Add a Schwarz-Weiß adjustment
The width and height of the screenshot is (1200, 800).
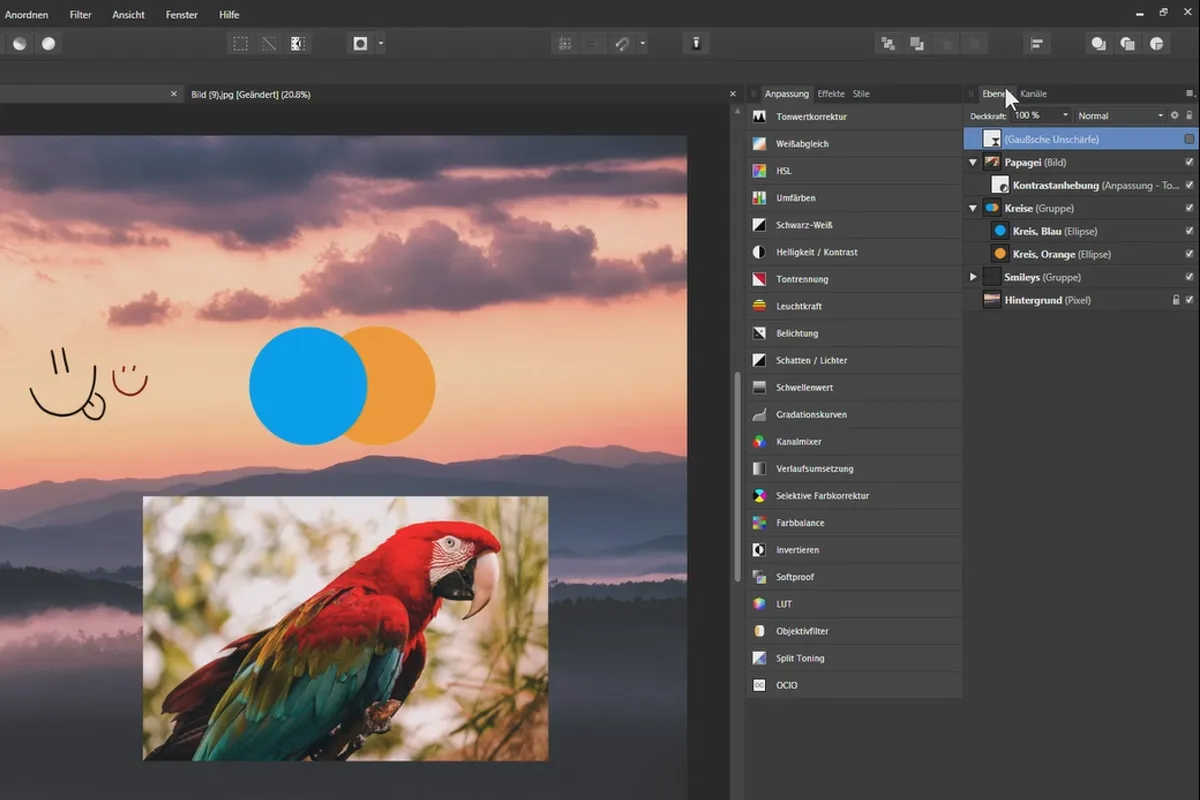(x=855, y=225)
